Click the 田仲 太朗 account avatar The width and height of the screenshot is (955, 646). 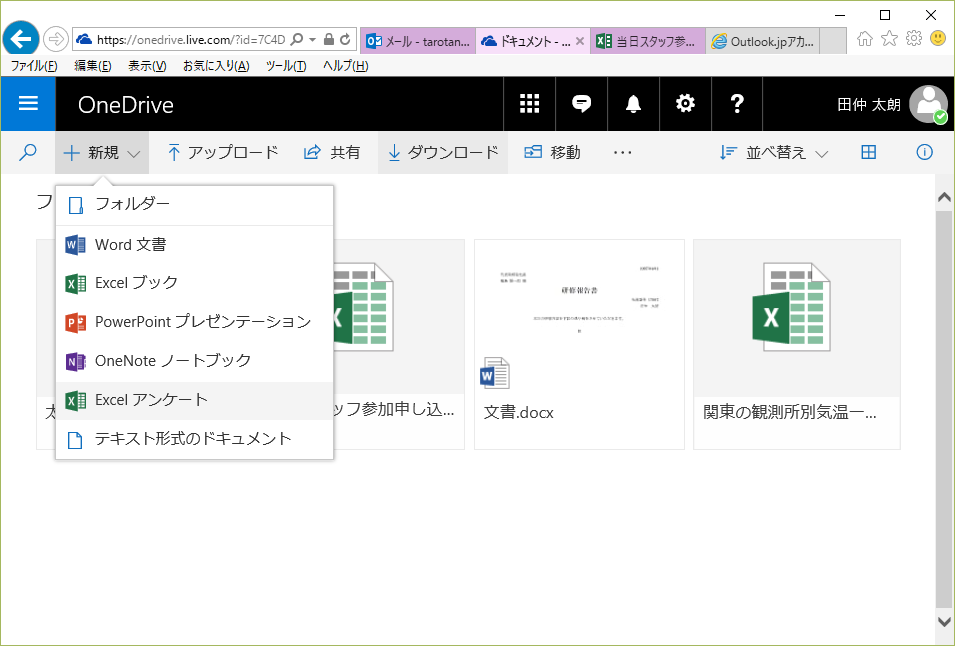928,104
